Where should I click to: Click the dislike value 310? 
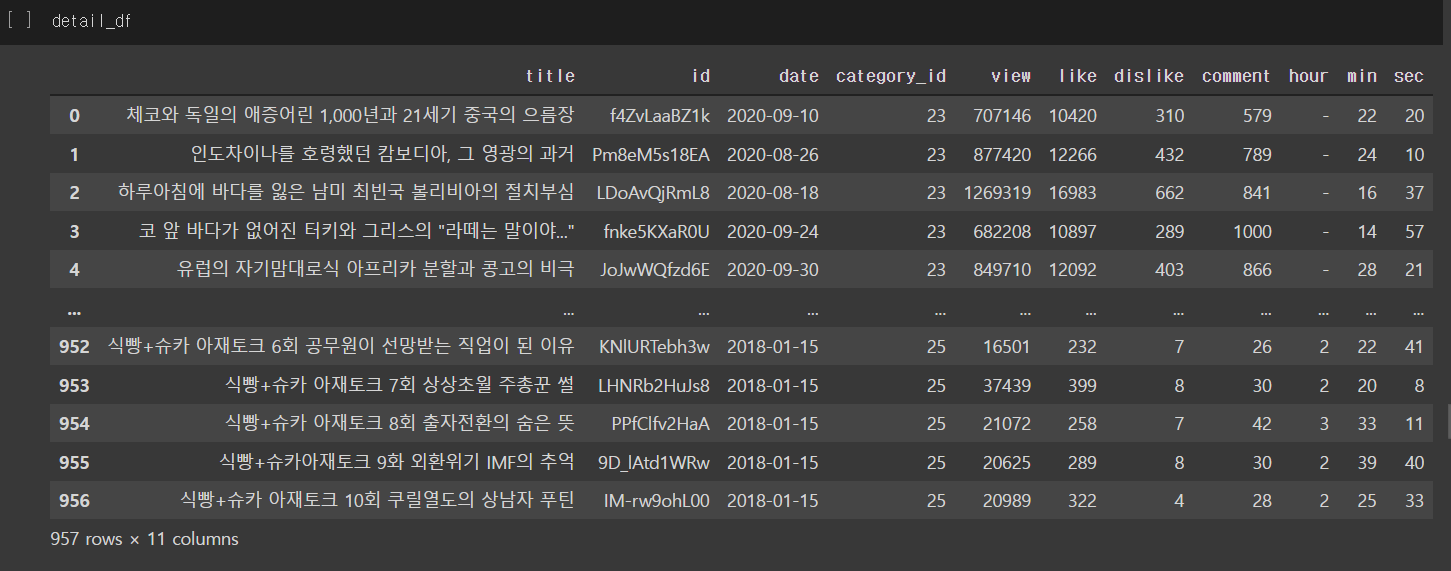click(x=1169, y=116)
